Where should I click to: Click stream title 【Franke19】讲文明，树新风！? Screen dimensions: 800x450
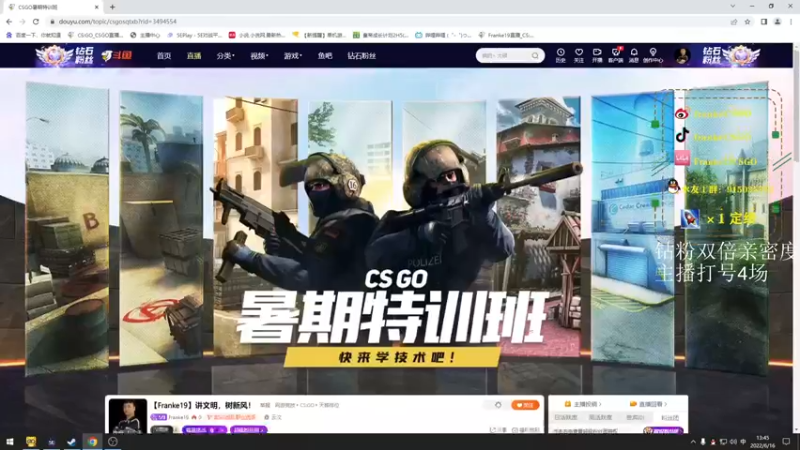pos(202,405)
